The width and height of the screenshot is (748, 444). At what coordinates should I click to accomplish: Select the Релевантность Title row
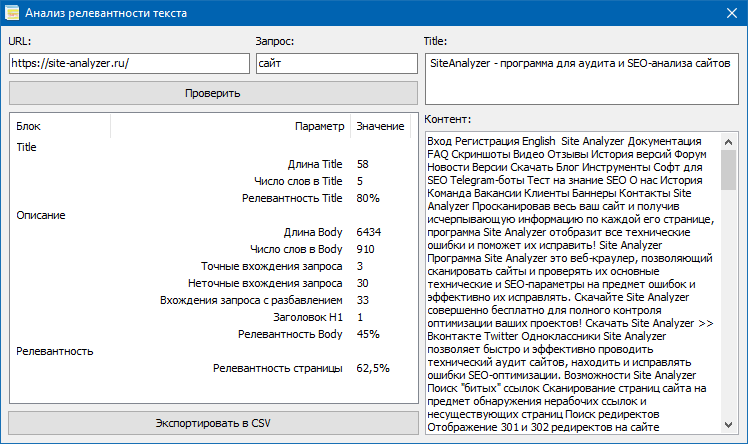[213, 198]
